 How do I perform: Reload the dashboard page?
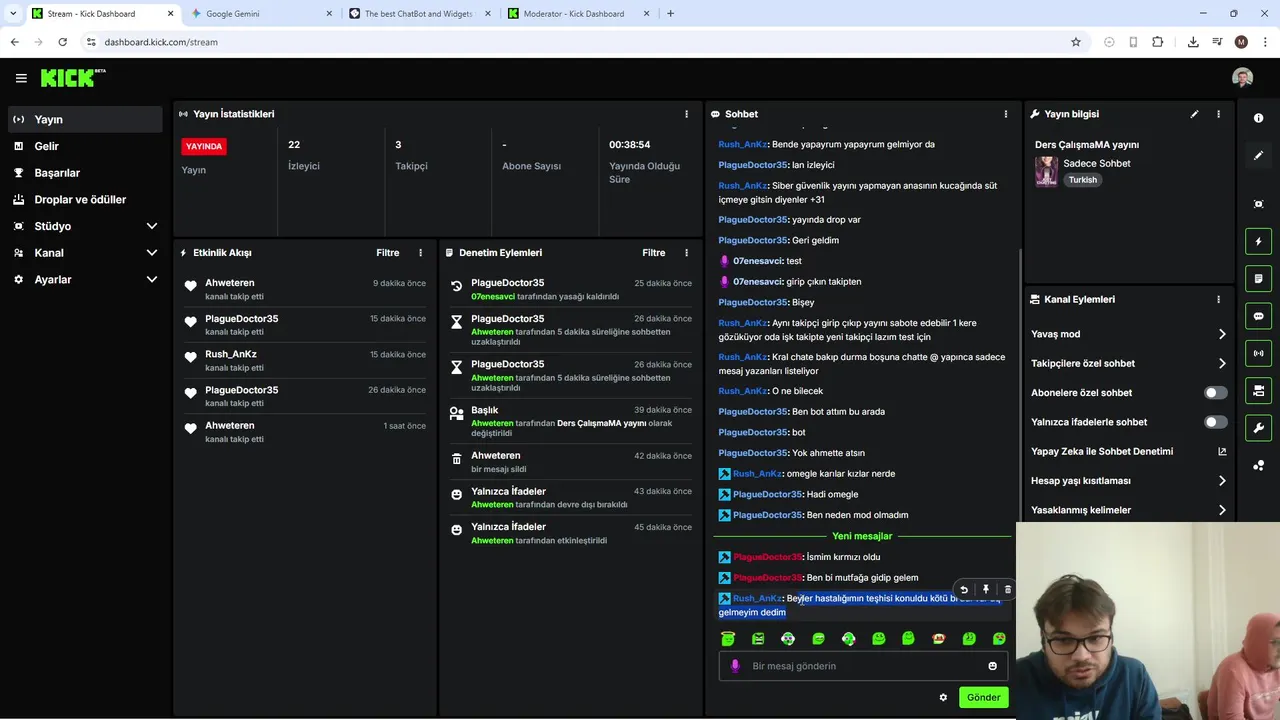coord(62,42)
